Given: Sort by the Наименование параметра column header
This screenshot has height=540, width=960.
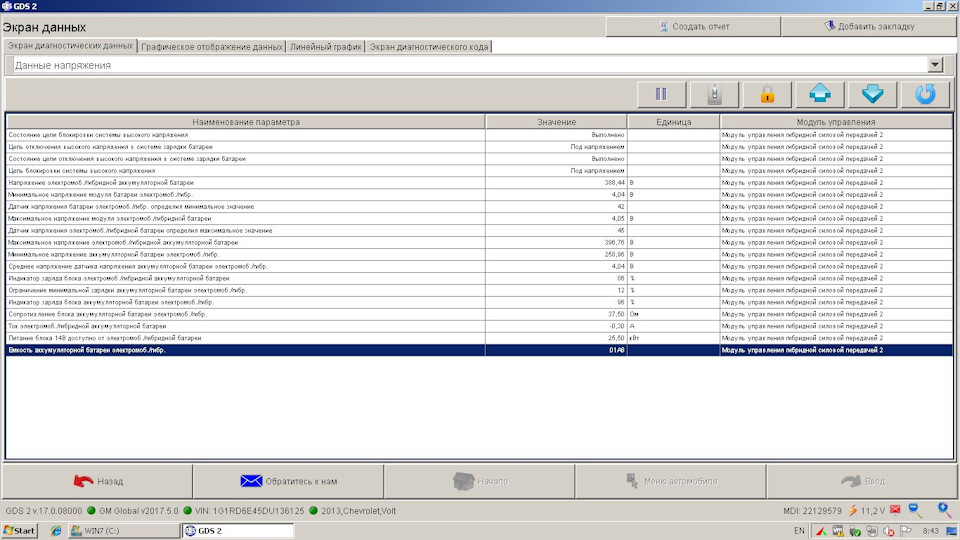Looking at the screenshot, I should 246,122.
